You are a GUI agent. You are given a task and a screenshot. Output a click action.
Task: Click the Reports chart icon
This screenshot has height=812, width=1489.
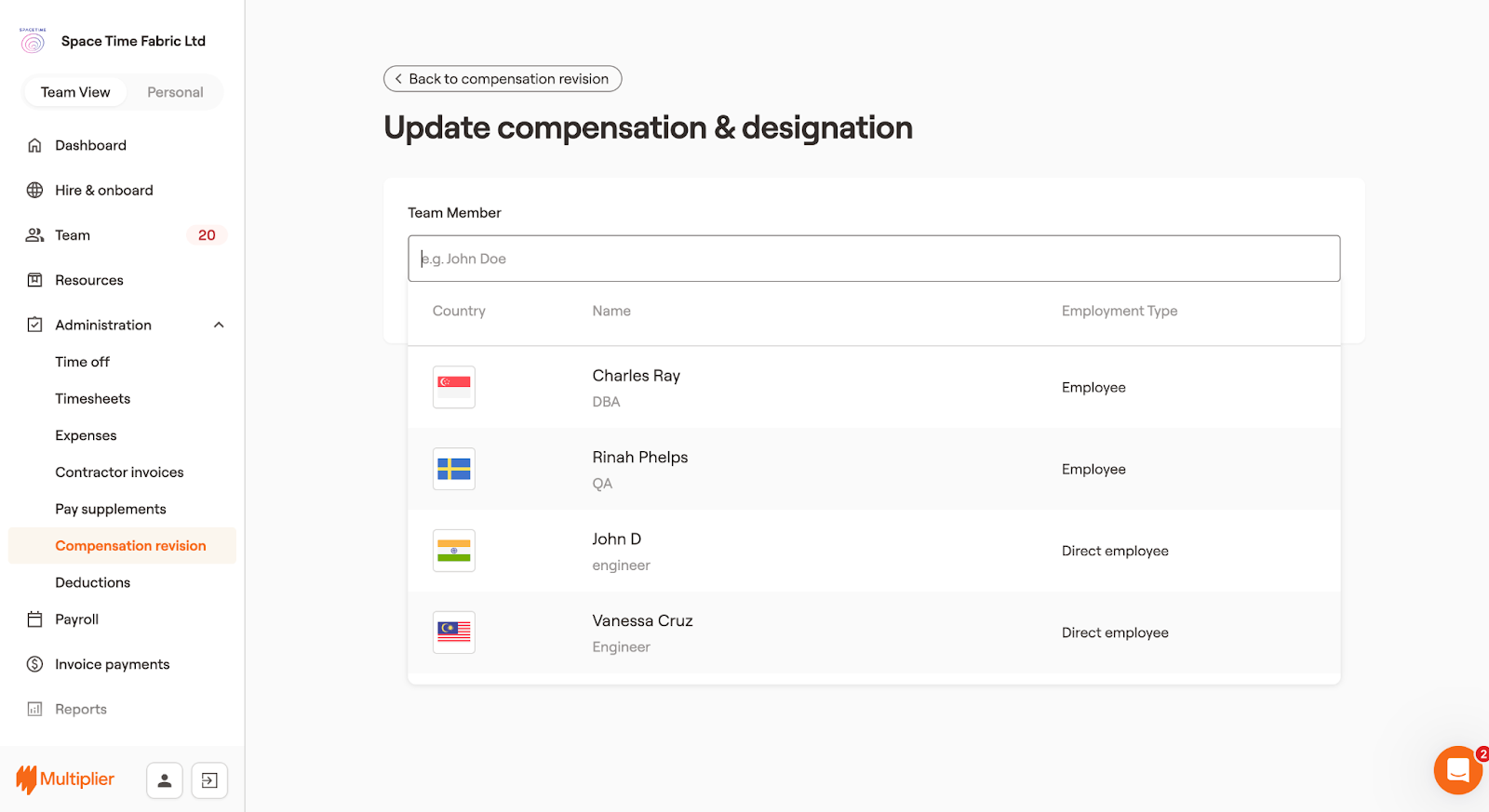click(x=34, y=709)
